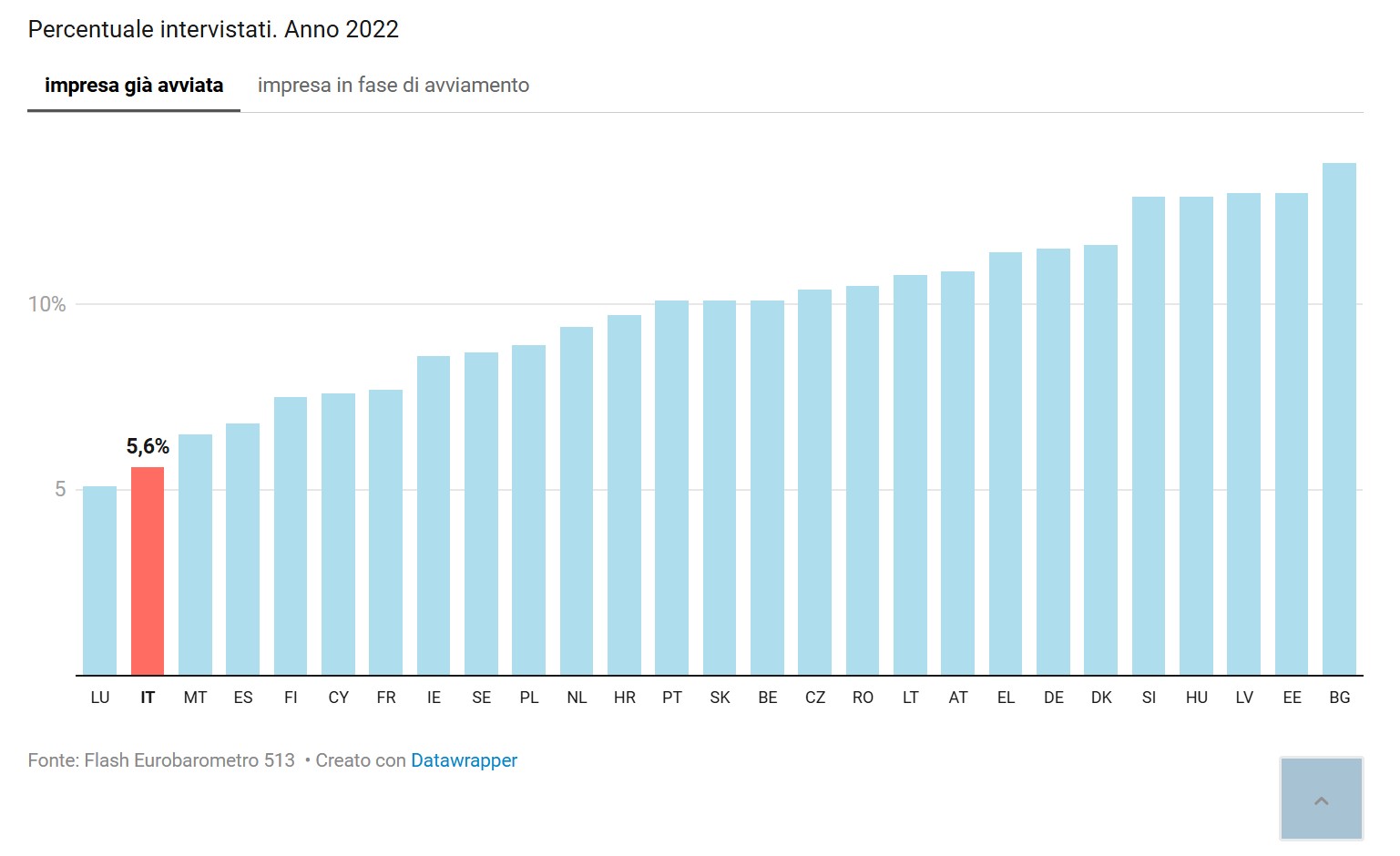The height and width of the screenshot is (856, 1400).
Task: Click the tallest bar for BG
Action: (1339, 419)
